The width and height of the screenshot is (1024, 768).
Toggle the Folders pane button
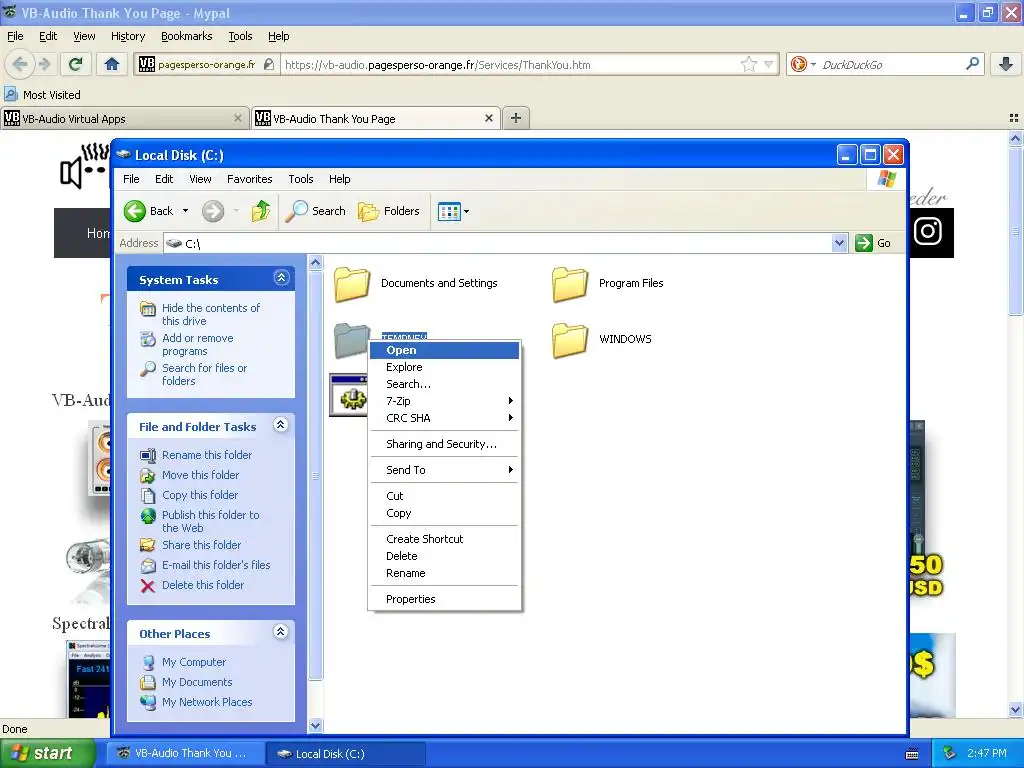[389, 211]
